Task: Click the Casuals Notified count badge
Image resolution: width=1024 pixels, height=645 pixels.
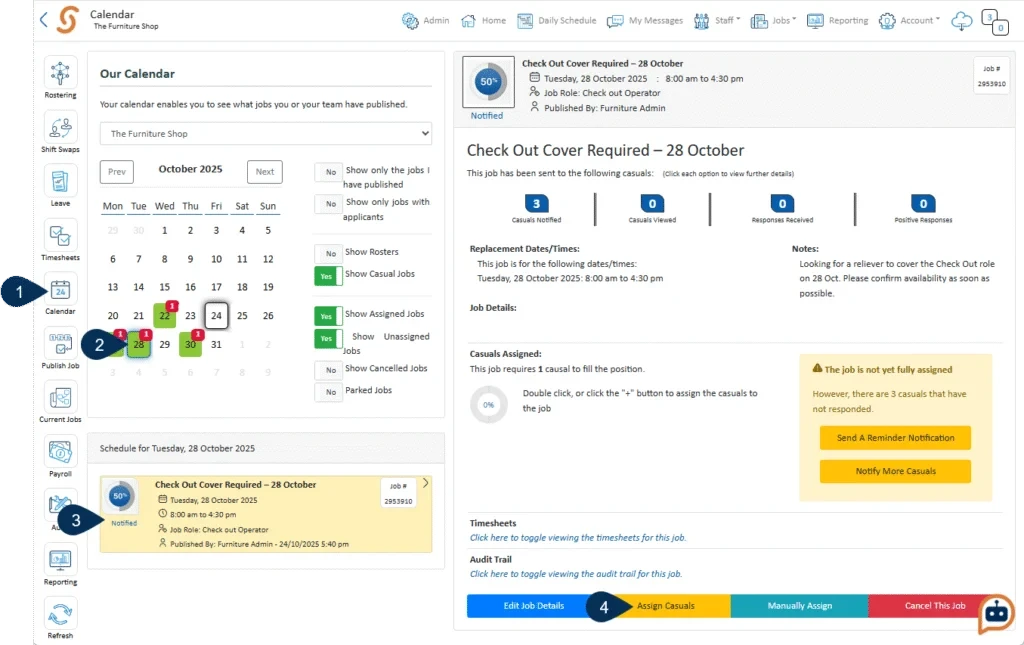Action: click(536, 204)
